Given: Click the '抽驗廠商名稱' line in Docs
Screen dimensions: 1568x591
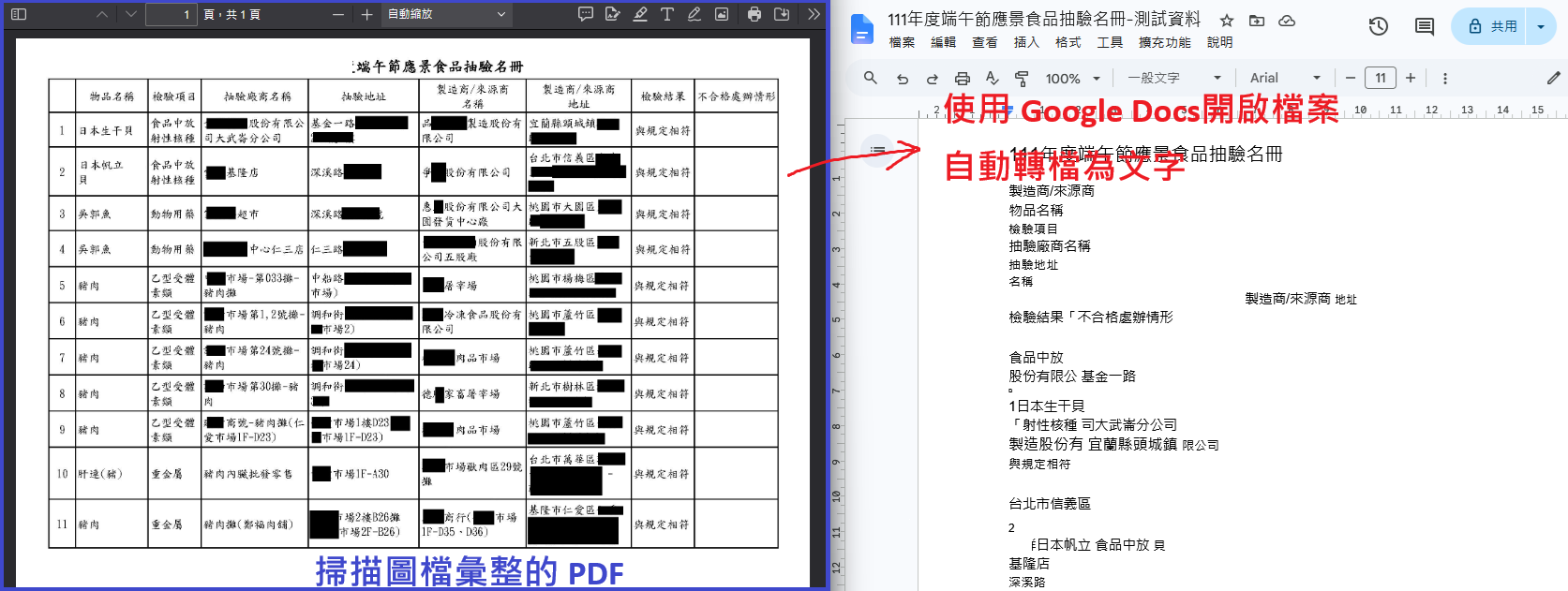Looking at the screenshot, I should click(1050, 246).
